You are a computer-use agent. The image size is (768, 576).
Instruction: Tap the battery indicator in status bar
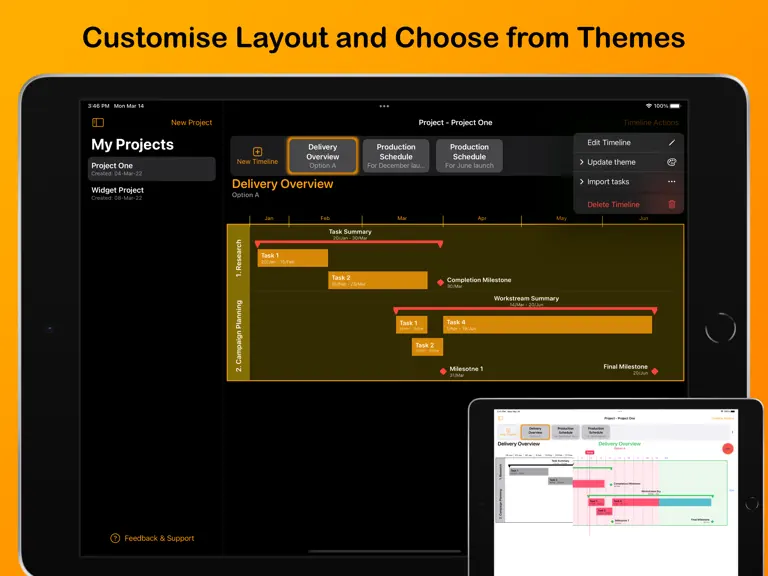[x=675, y=106]
